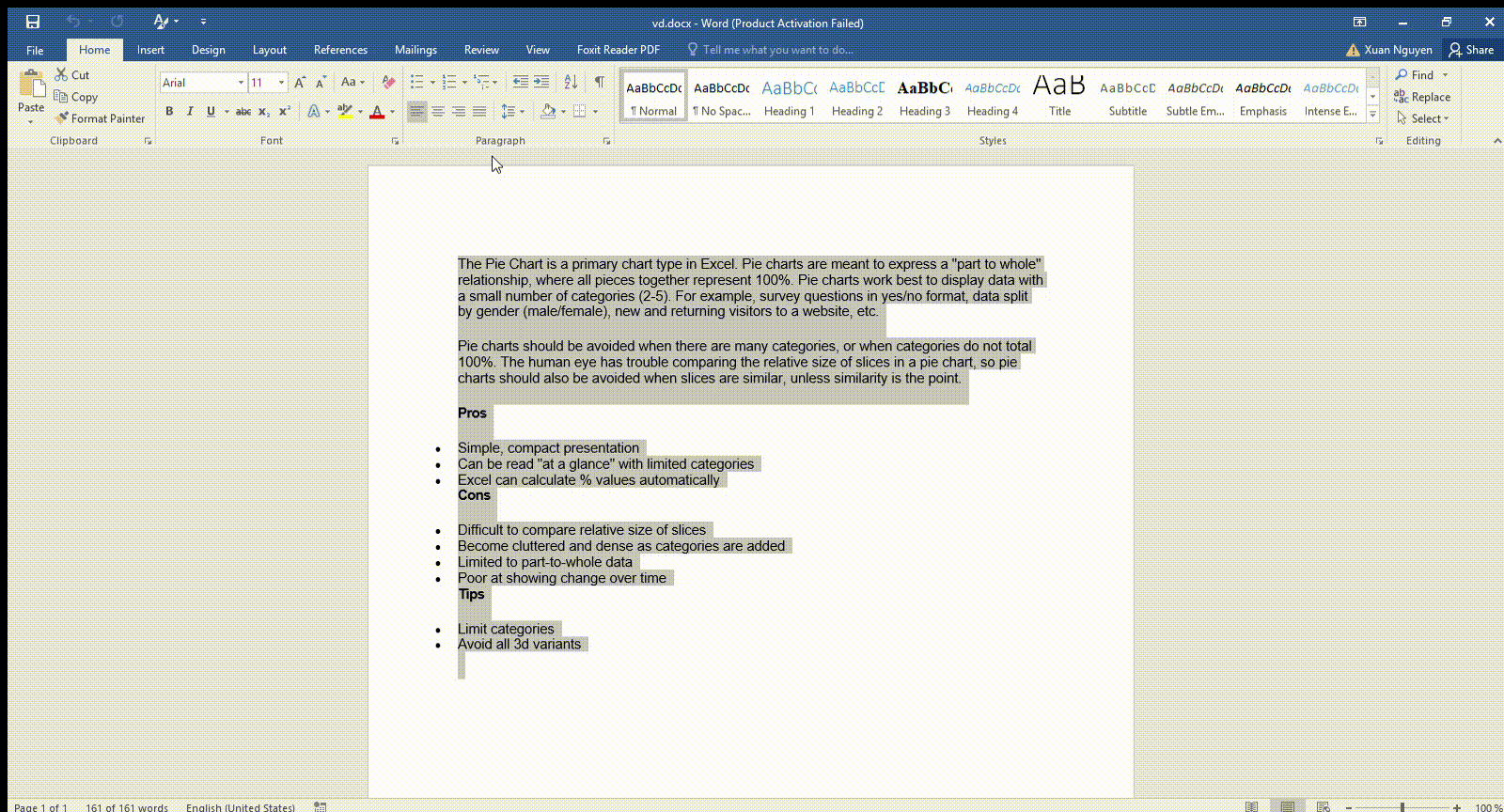Apply shading paint bucket color
Viewport: 1504px width, 812px height.
tap(548, 111)
